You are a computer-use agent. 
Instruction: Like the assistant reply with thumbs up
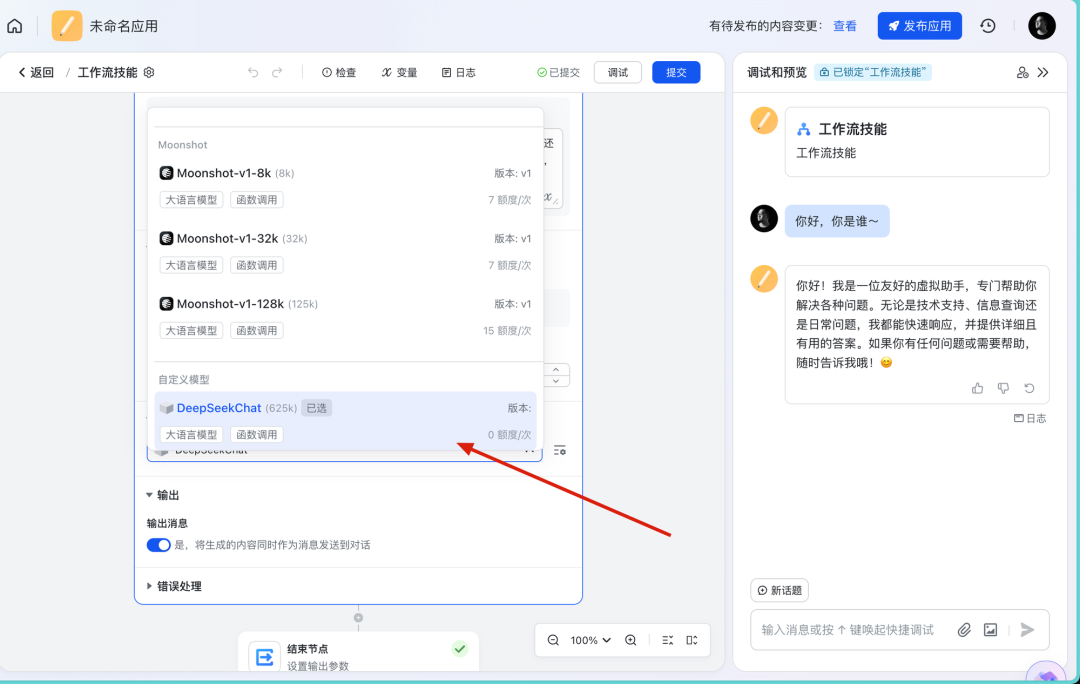coord(977,388)
